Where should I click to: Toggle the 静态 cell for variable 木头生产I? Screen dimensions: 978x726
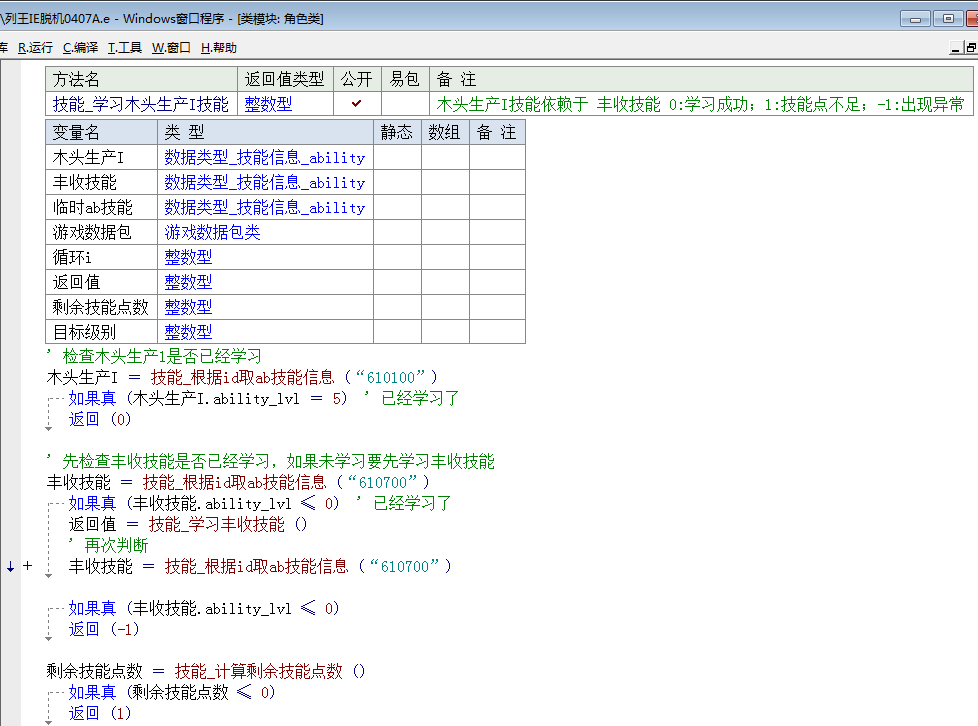pyautogui.click(x=397, y=157)
